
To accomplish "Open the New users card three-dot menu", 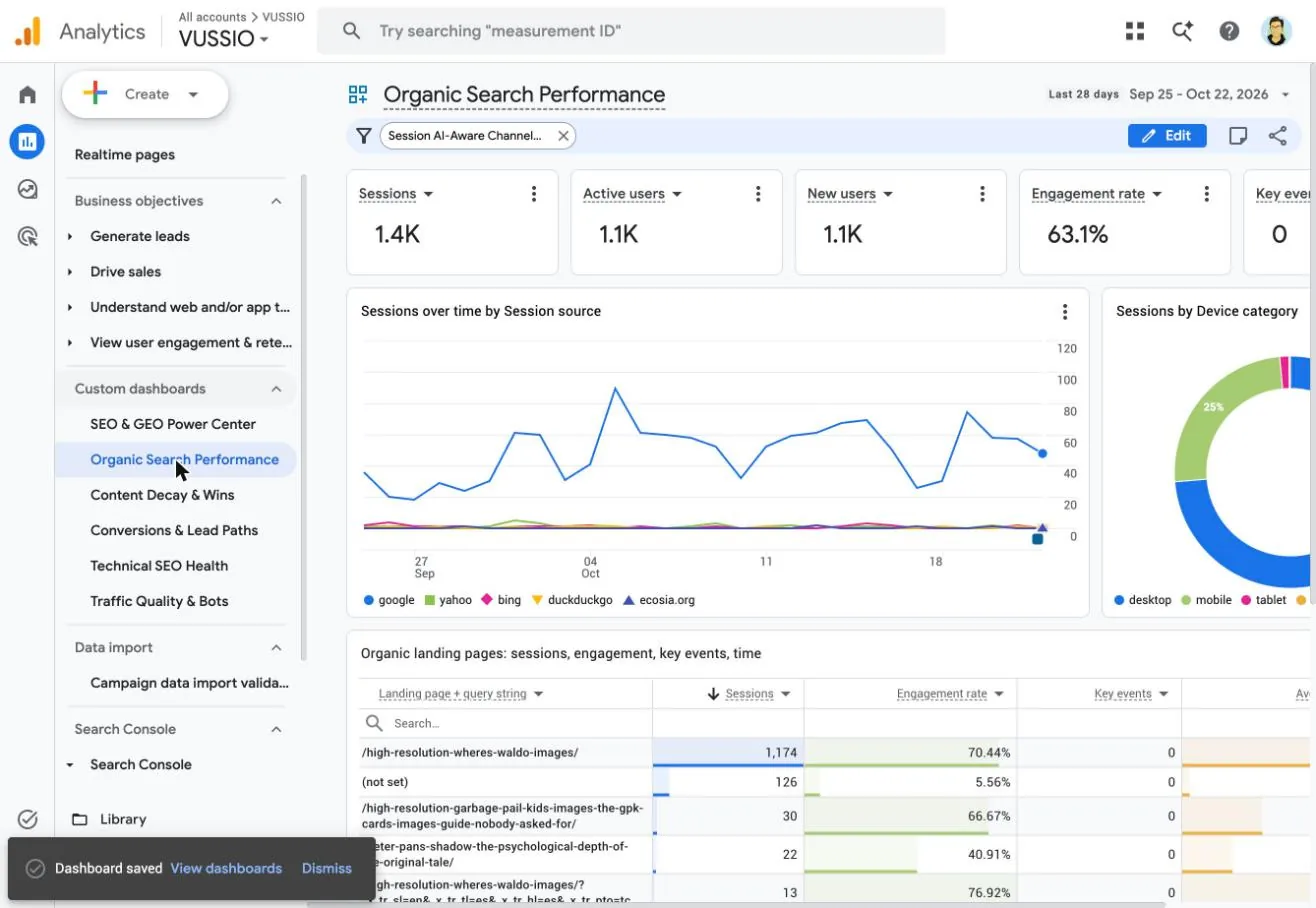I will 982,194.
